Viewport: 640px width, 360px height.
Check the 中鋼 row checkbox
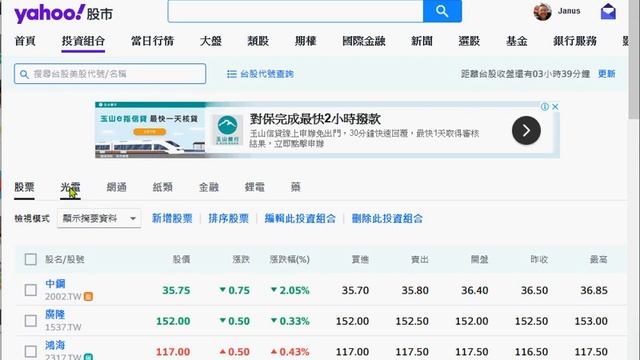(x=31, y=290)
